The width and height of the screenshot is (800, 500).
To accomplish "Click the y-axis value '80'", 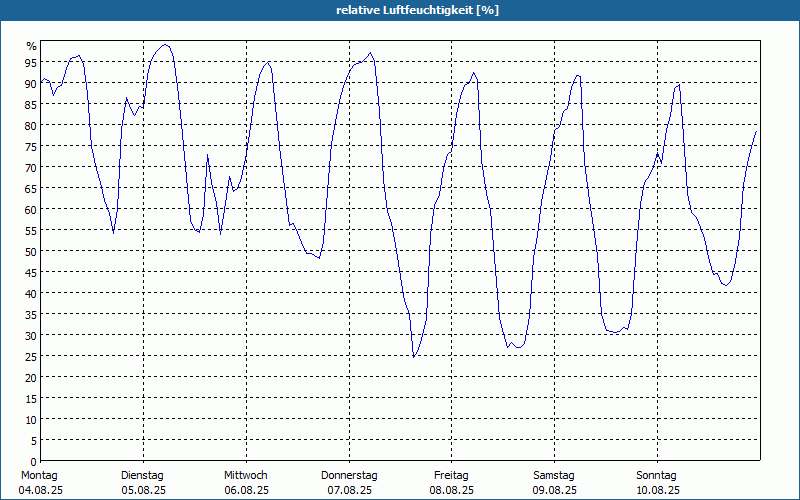I will 32,126.
